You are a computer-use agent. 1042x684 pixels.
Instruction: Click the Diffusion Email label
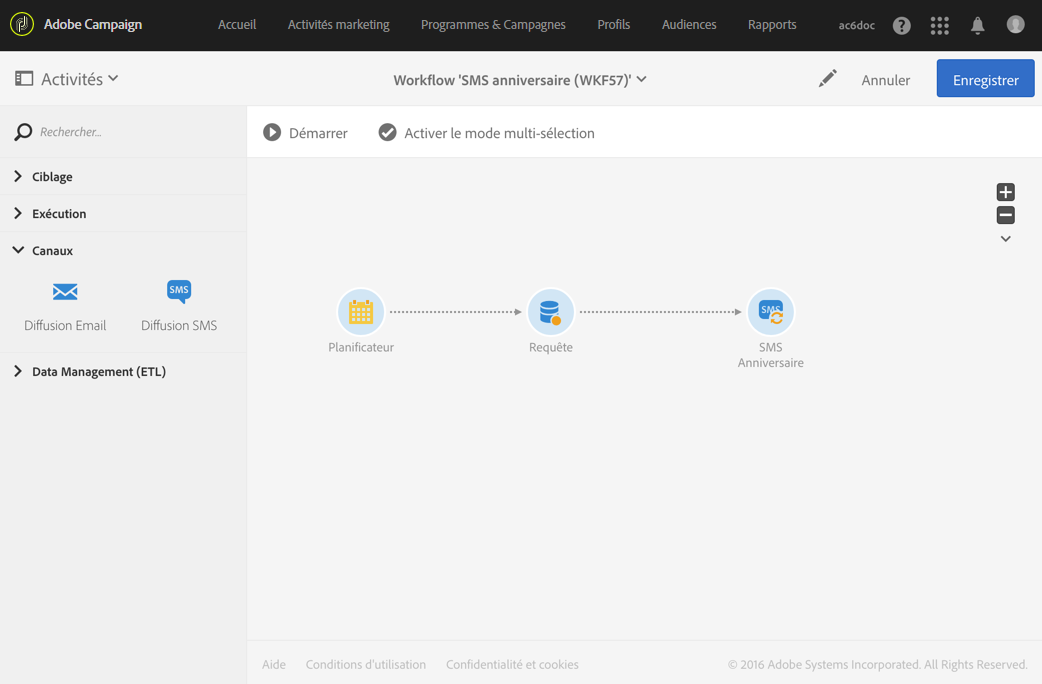(65, 325)
